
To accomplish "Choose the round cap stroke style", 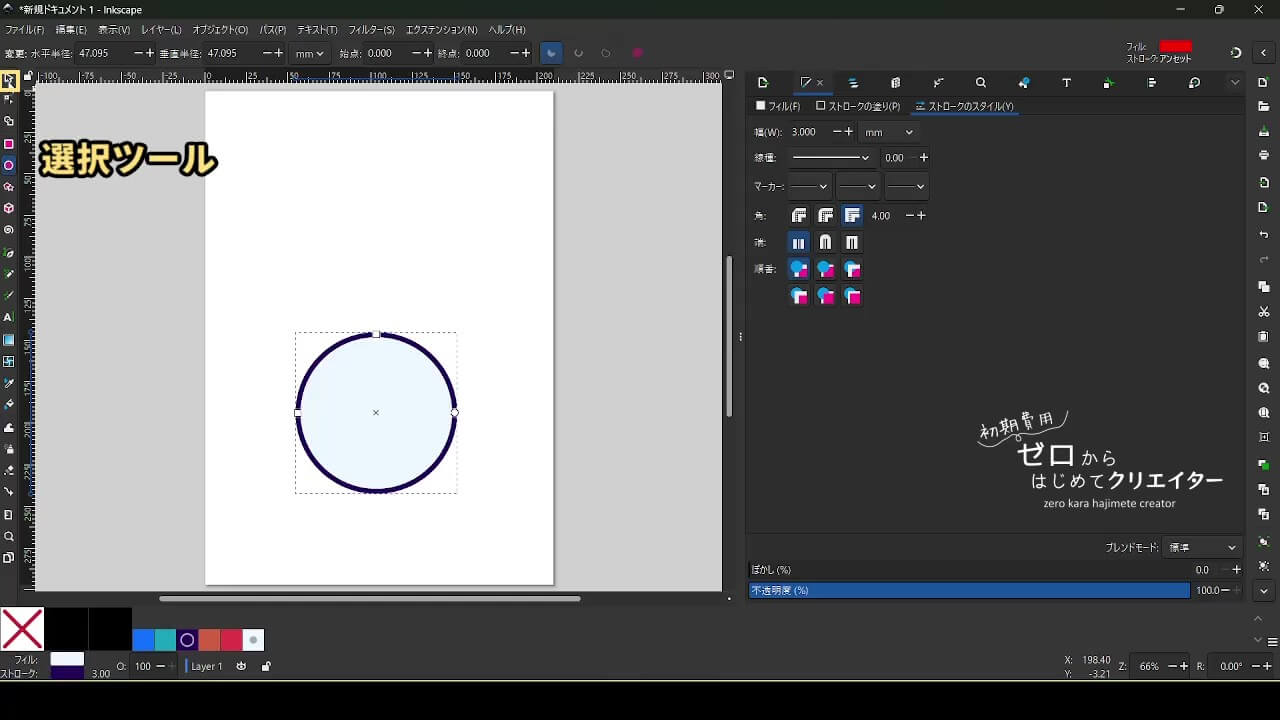I will [x=825, y=243].
